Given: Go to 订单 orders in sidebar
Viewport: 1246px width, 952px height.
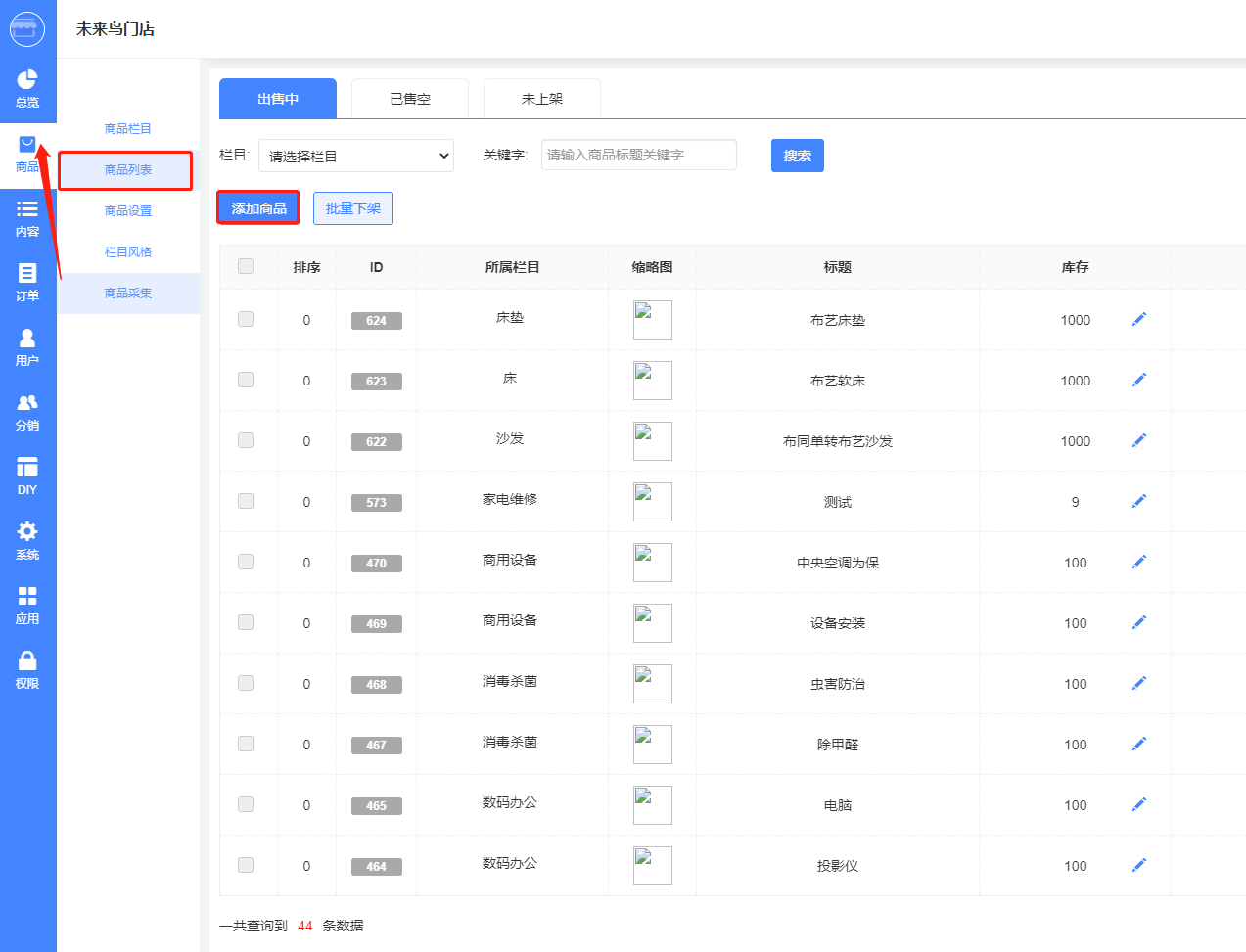Looking at the screenshot, I should click(27, 282).
